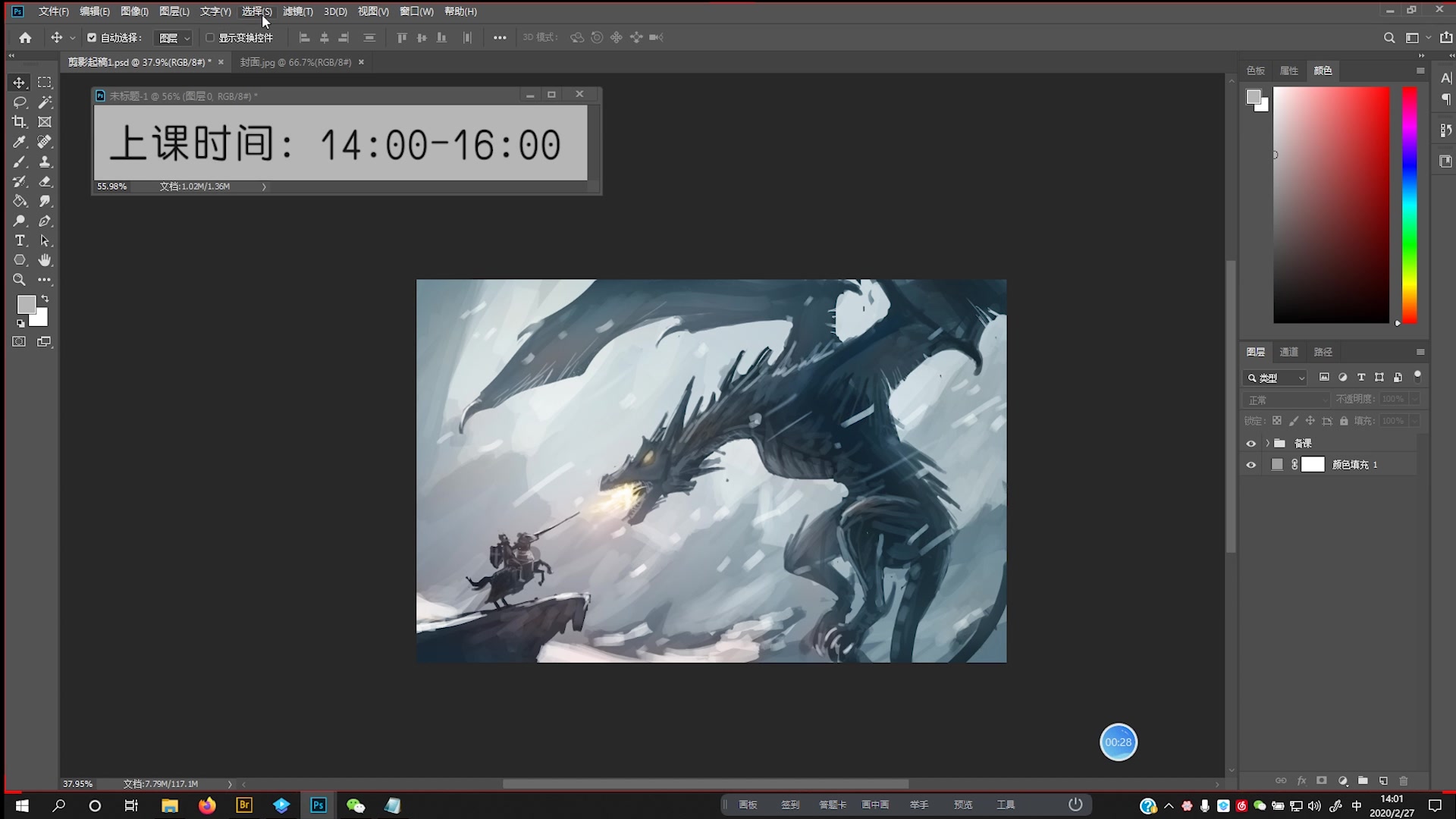This screenshot has height=819, width=1456.
Task: Select the Magic Wand tool
Action: click(x=45, y=102)
